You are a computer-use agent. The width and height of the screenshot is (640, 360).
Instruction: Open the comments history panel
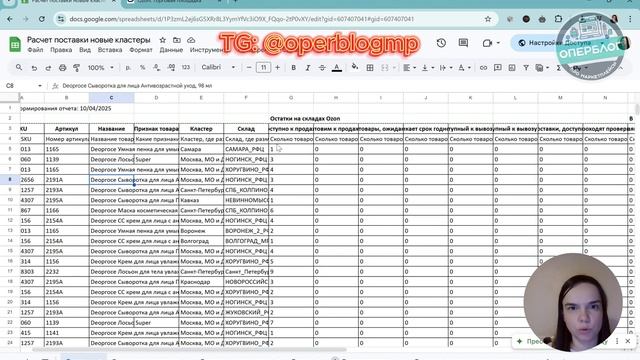(463, 43)
